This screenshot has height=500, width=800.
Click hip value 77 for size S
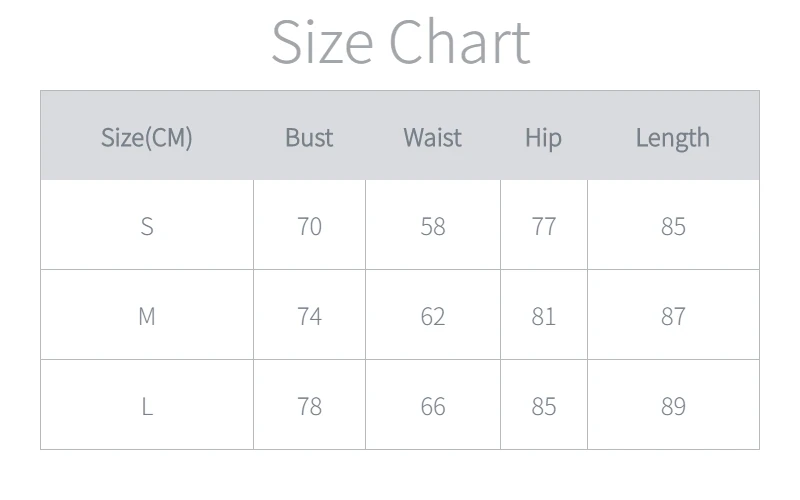click(543, 226)
